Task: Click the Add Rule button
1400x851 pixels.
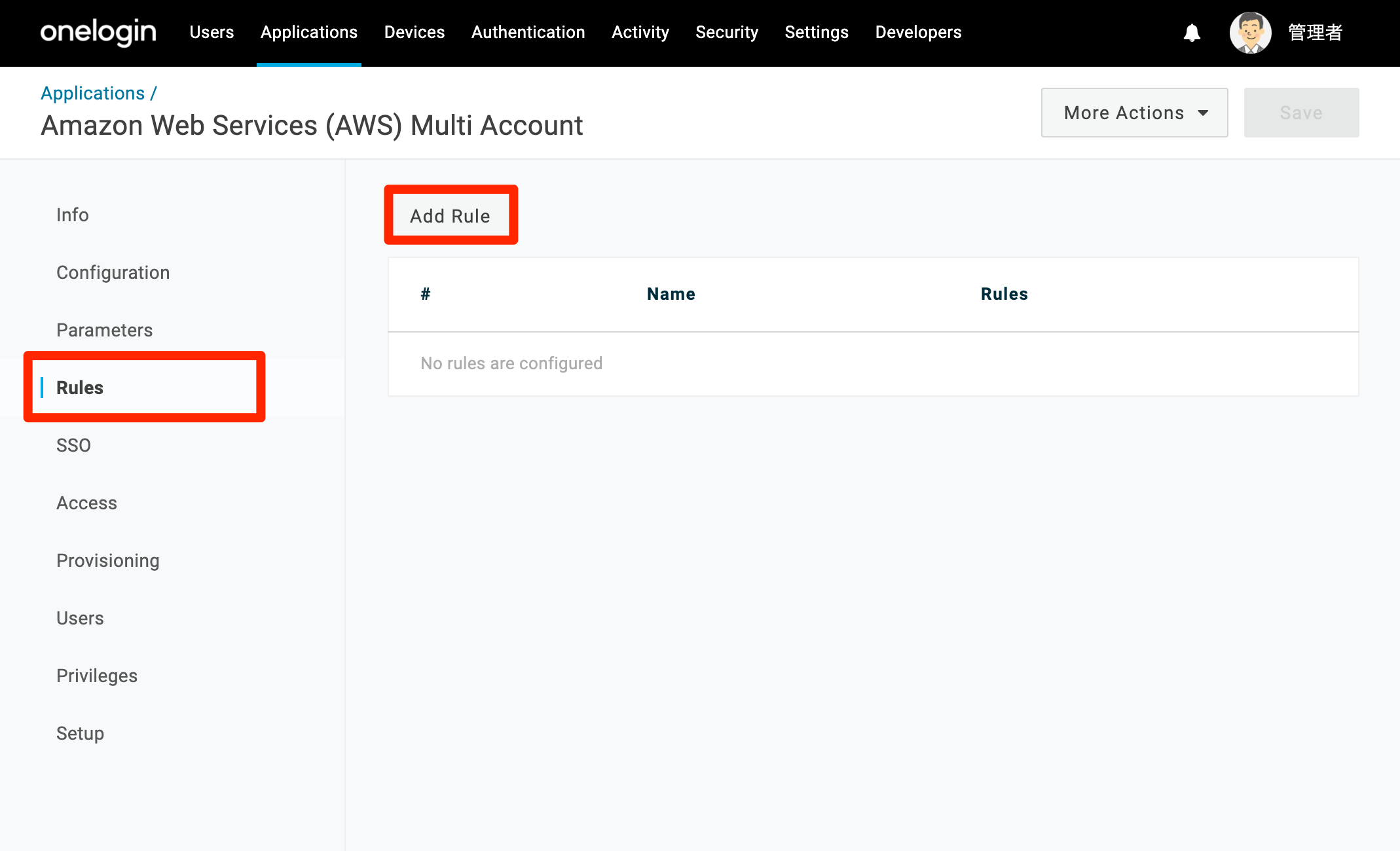Action: pyautogui.click(x=451, y=215)
